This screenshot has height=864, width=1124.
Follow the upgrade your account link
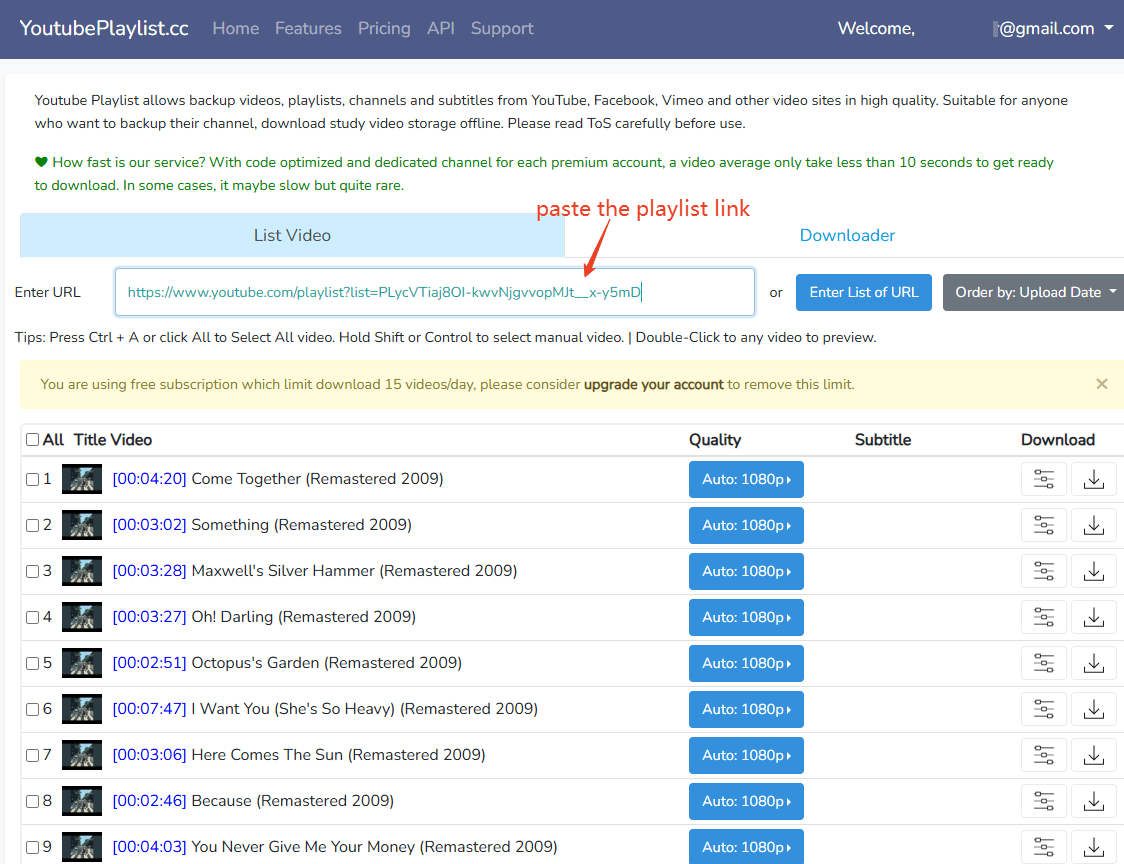click(x=653, y=384)
